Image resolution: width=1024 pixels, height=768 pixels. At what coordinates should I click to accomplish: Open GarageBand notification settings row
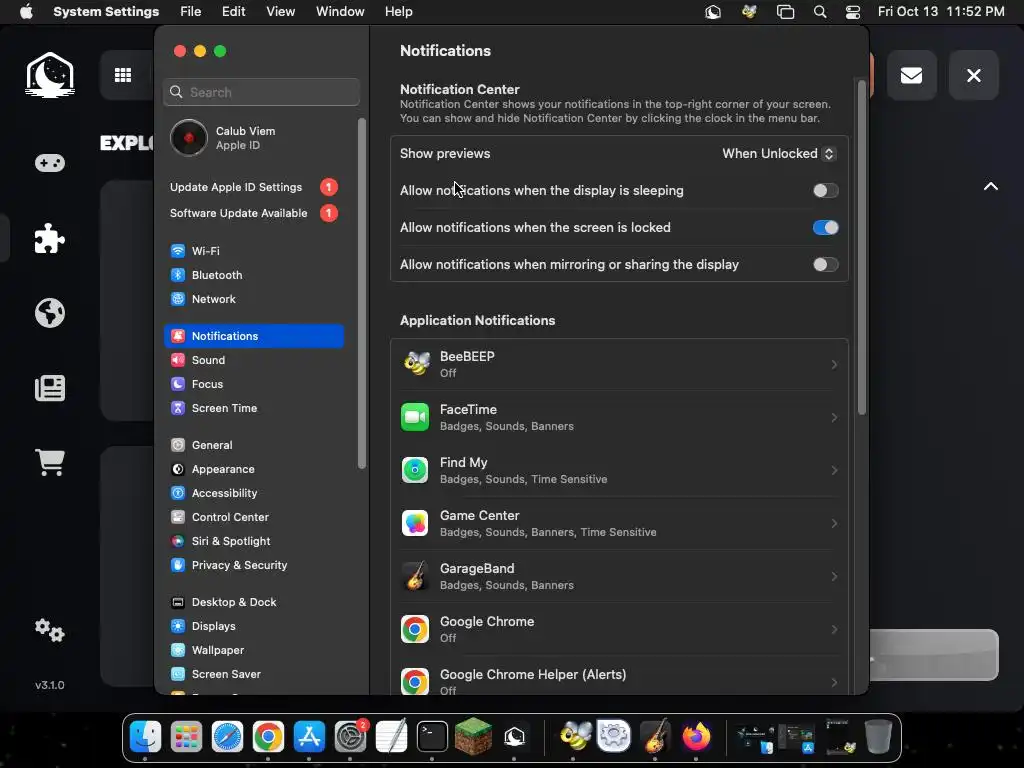click(619, 576)
